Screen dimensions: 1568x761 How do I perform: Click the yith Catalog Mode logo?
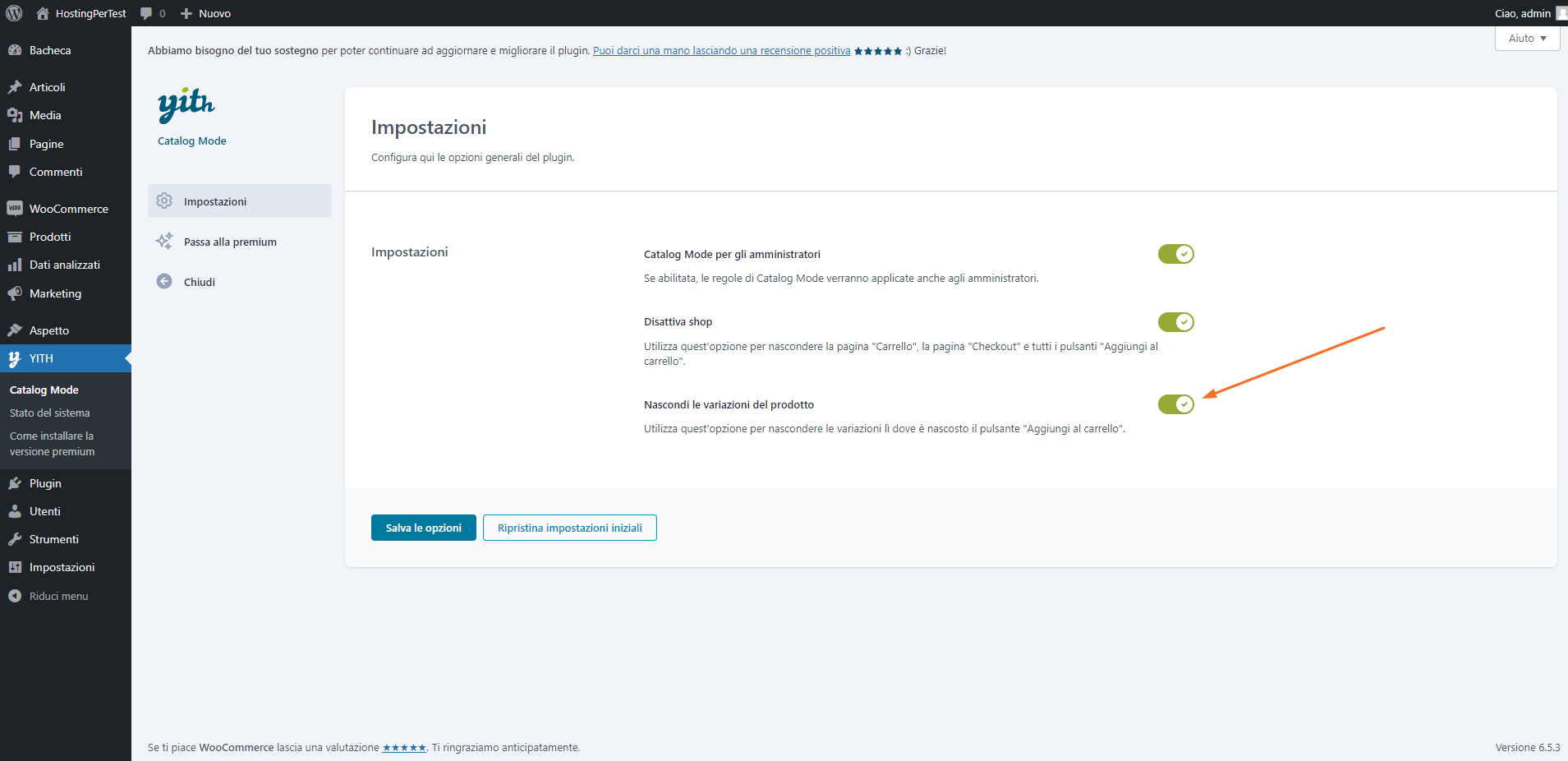pos(186,106)
